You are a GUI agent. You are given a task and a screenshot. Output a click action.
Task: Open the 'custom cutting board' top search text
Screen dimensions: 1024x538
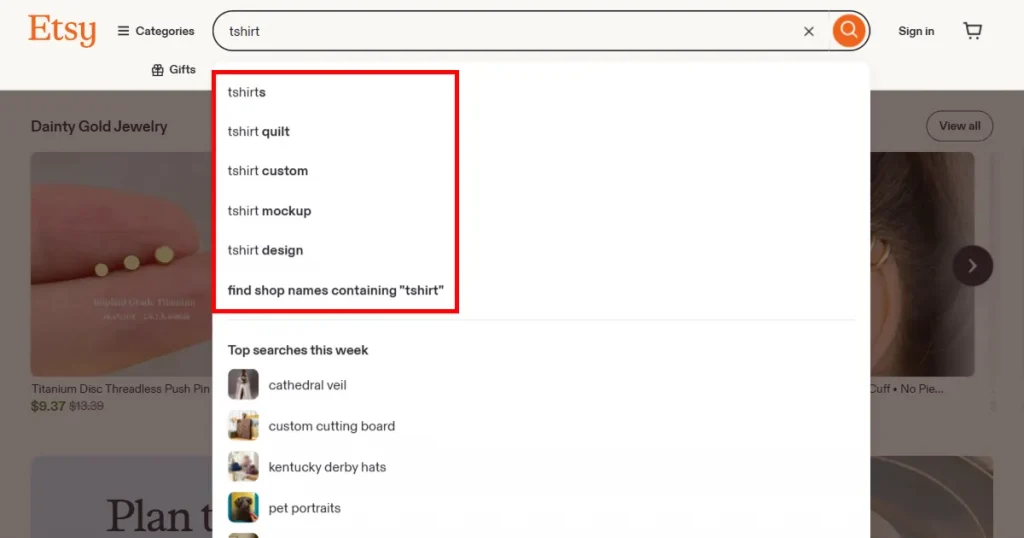click(x=332, y=426)
